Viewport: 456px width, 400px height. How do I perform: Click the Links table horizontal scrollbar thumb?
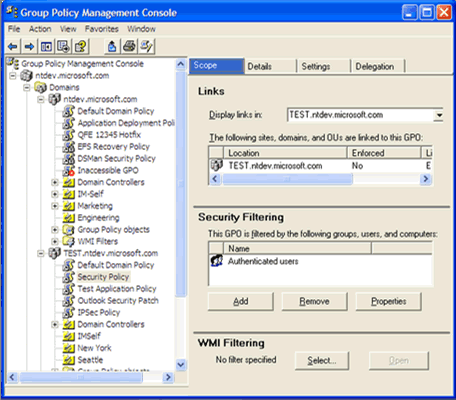point(287,179)
